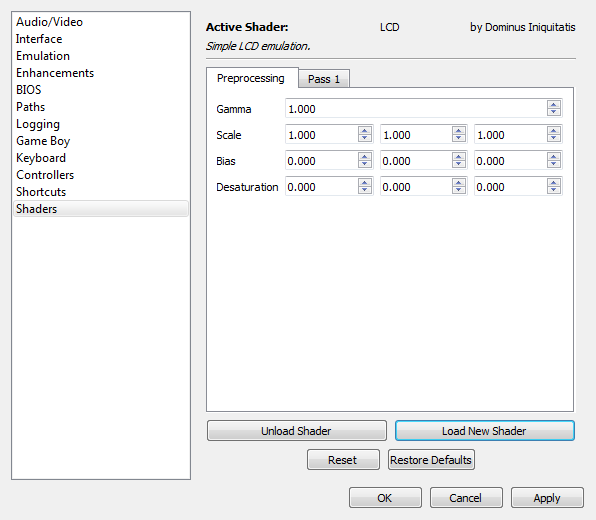Select BIOS in the sidebar
The width and height of the screenshot is (596, 520).
(x=101, y=90)
